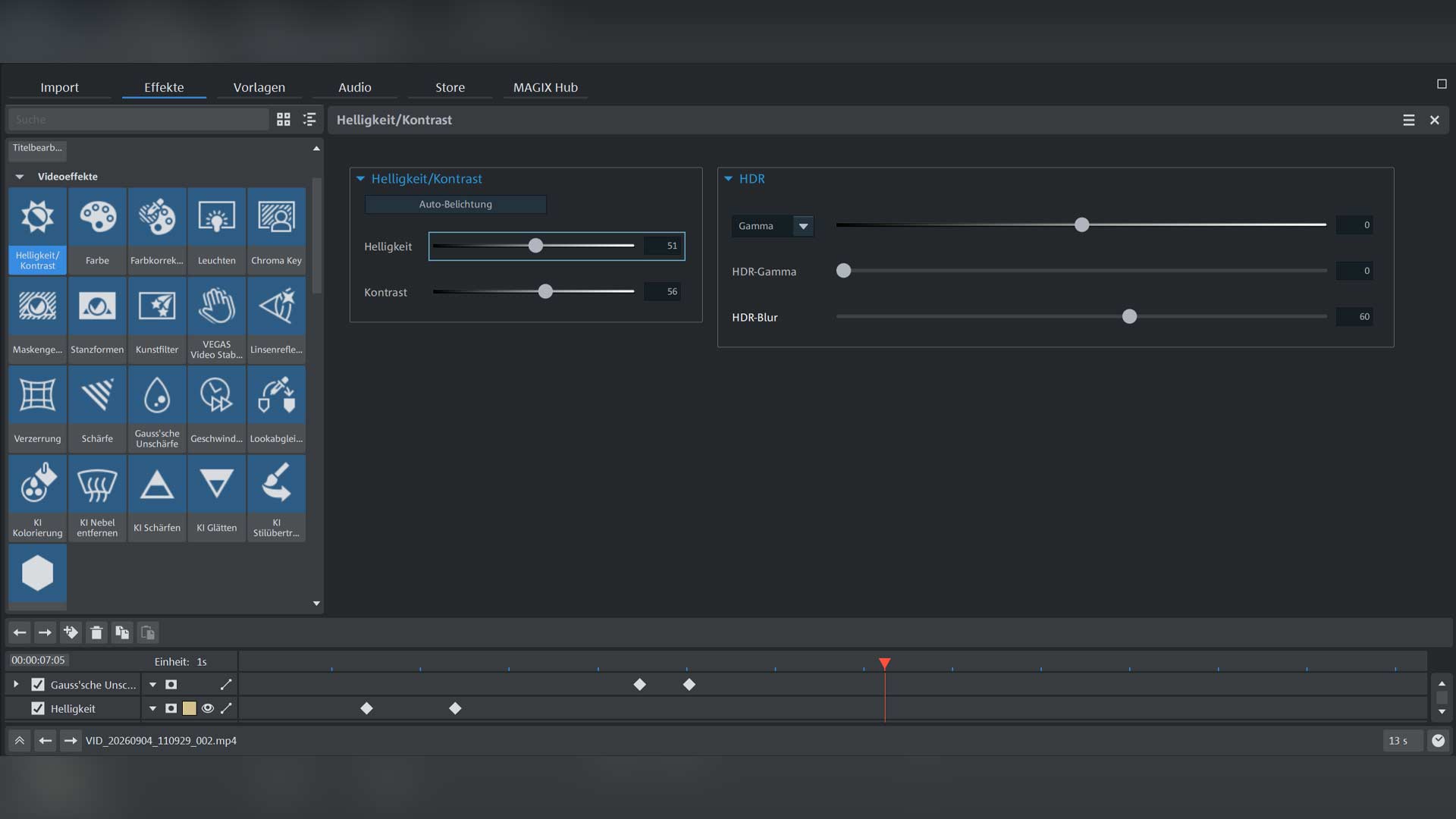The image size is (1456, 819).
Task: Collapse the HDR section
Action: [728, 179]
